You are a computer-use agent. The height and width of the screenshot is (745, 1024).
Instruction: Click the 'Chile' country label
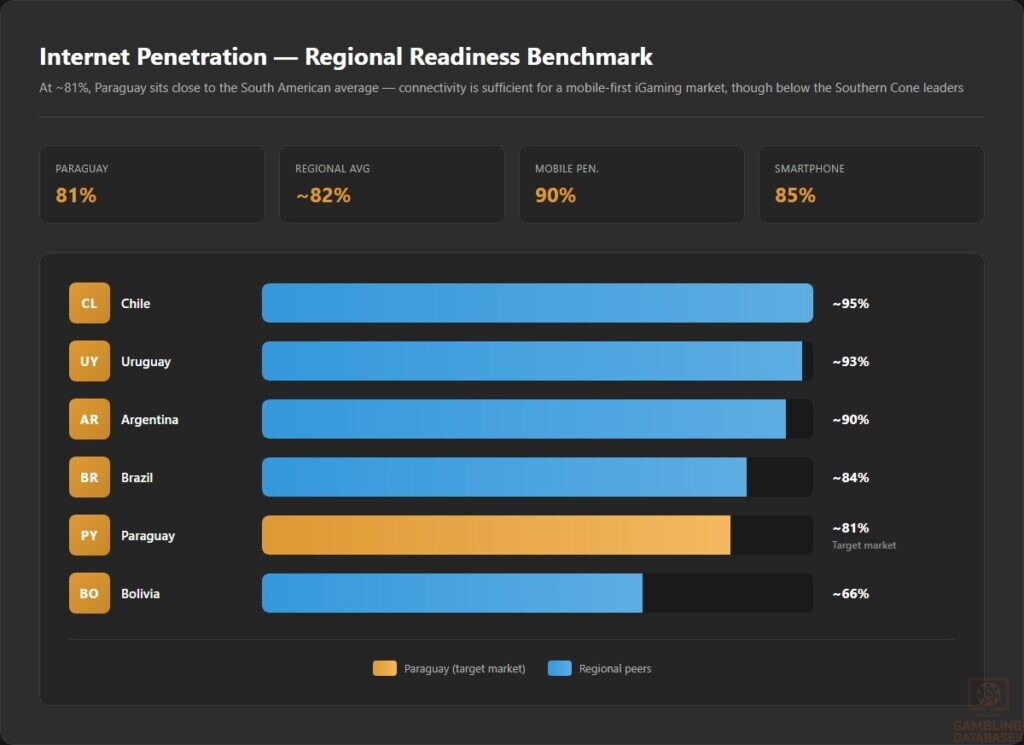click(135, 304)
